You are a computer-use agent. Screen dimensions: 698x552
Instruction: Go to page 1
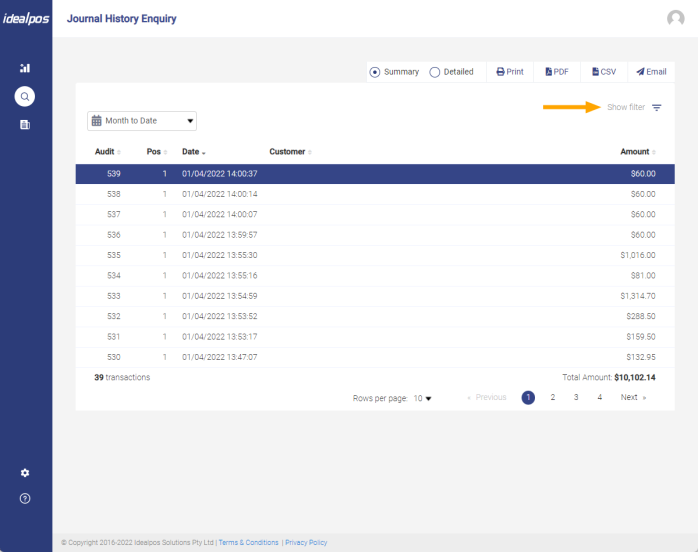[x=528, y=397]
